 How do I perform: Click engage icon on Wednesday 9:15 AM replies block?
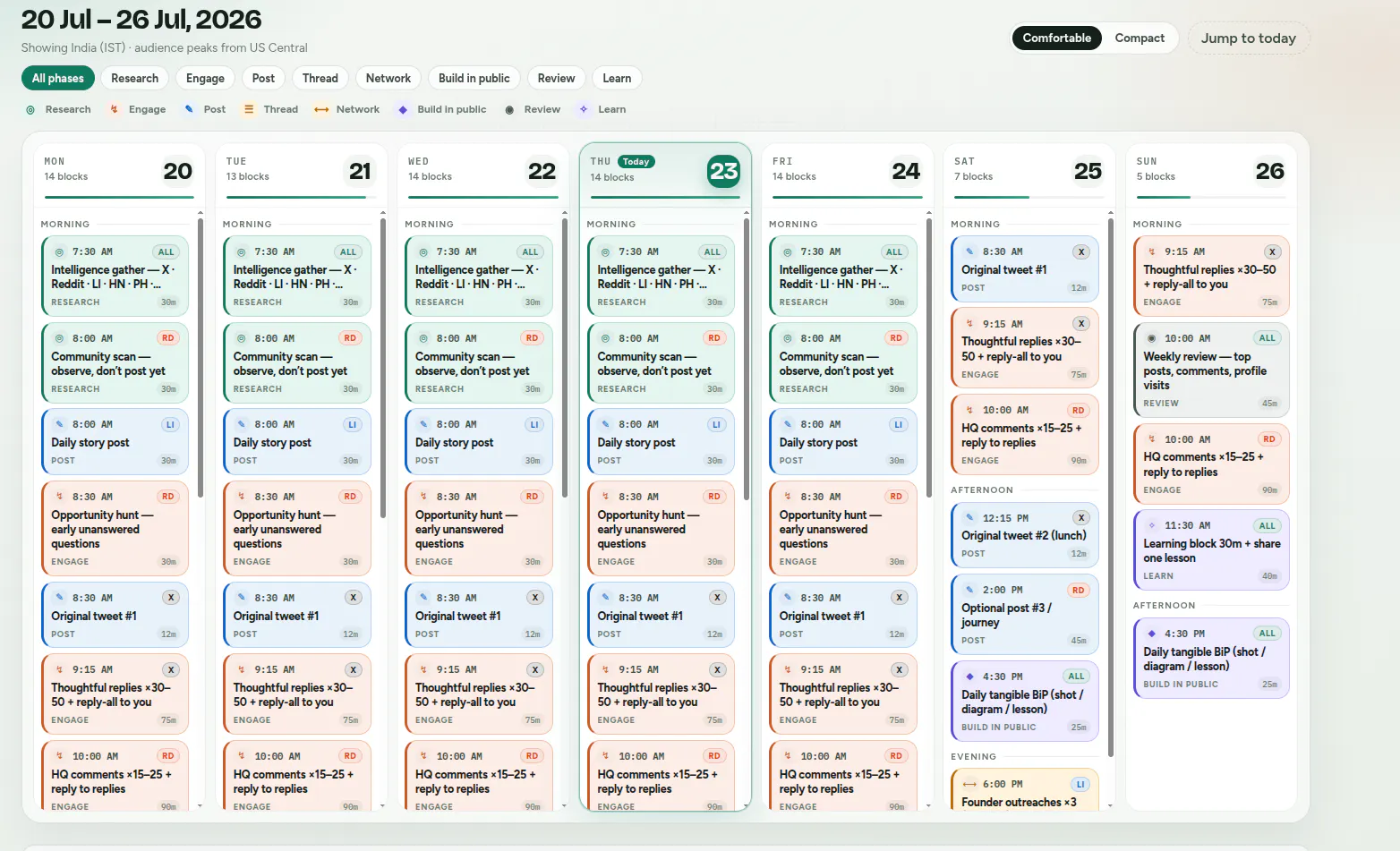click(x=423, y=670)
